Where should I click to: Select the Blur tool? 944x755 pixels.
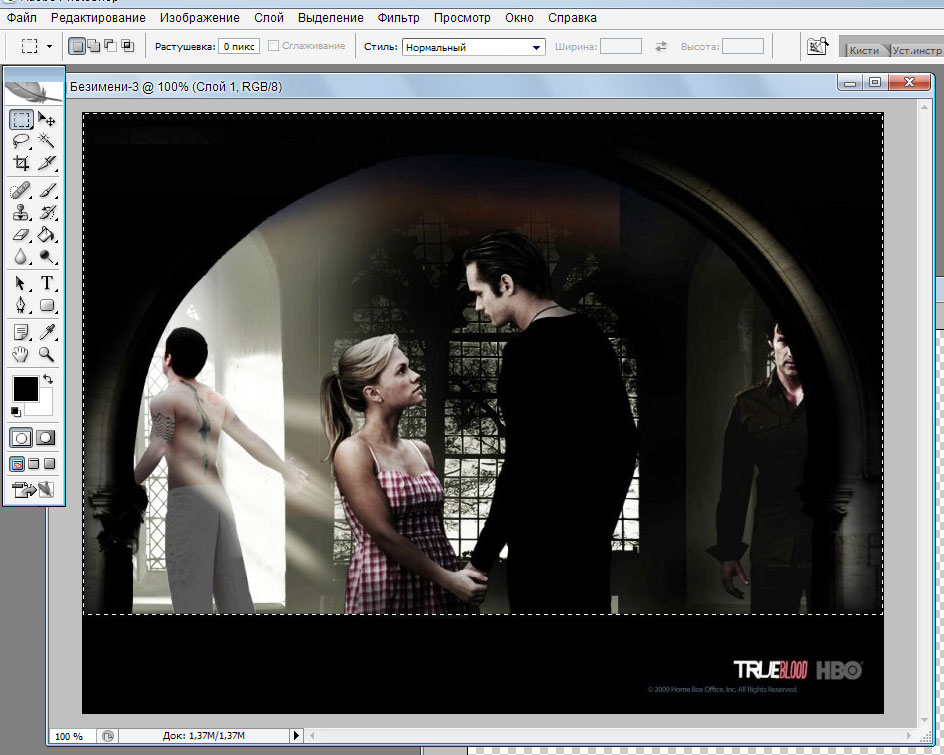pyautogui.click(x=21, y=256)
